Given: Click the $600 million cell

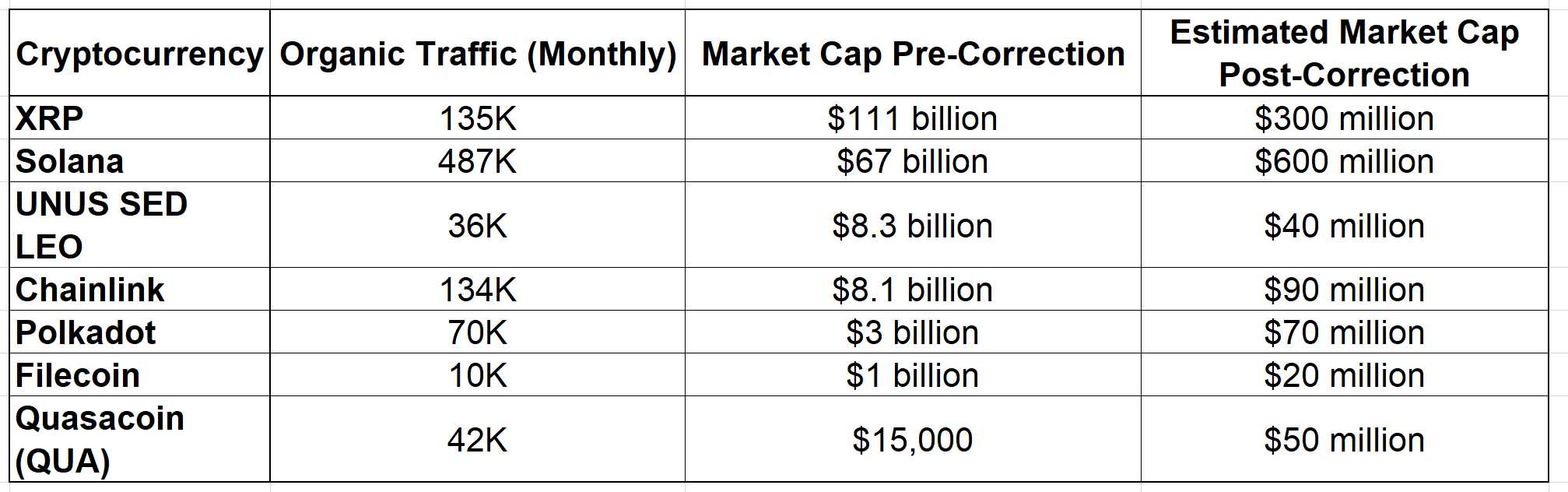Looking at the screenshot, I should coord(1344,161).
